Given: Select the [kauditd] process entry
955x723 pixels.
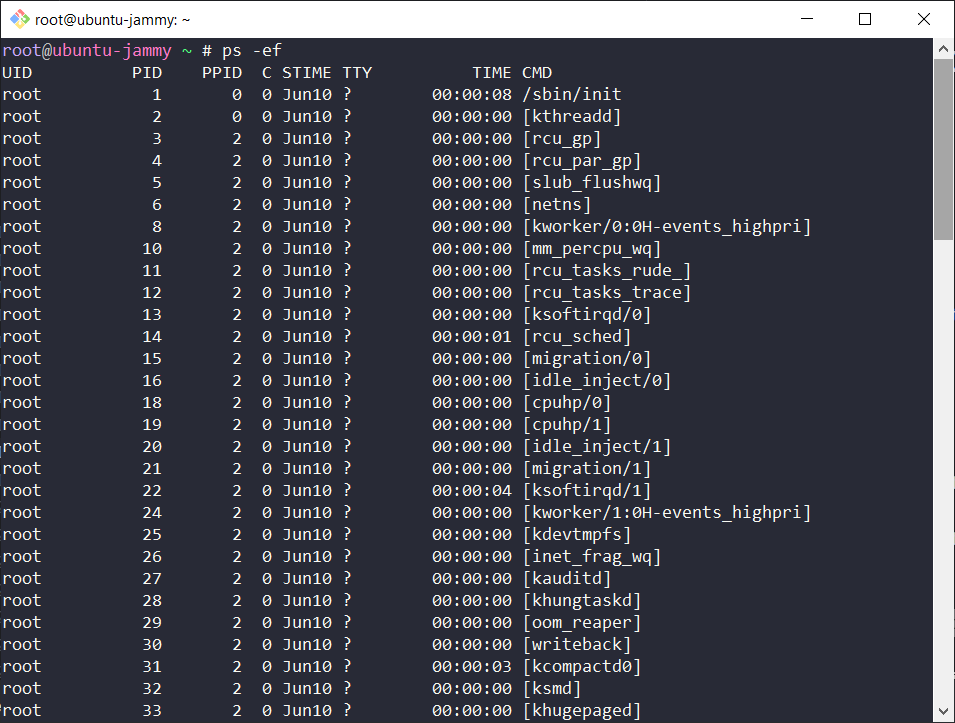Looking at the screenshot, I should pyautogui.click(x=568, y=578).
